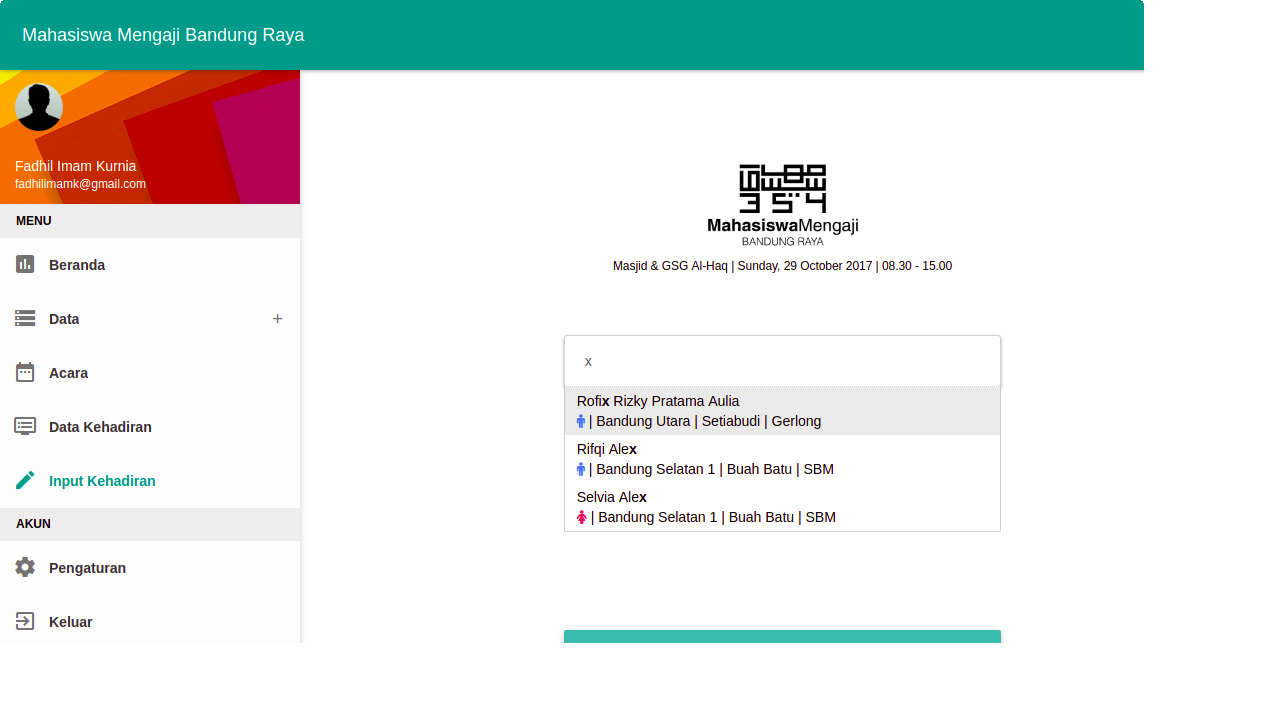Click the Keluar exit arrow icon
Image resolution: width=1280 pixels, height=720 pixels.
(x=25, y=621)
